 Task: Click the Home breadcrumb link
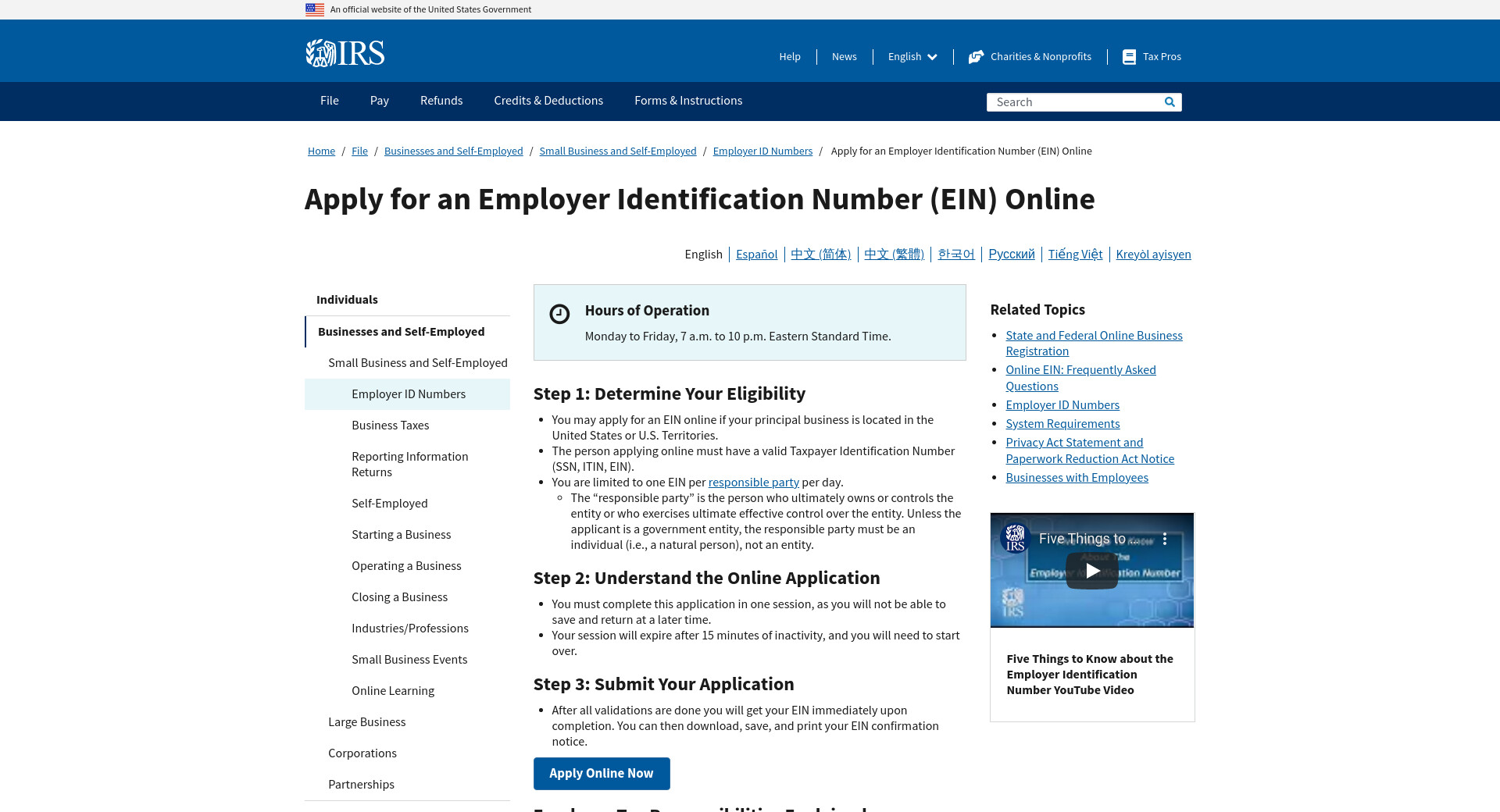321,151
